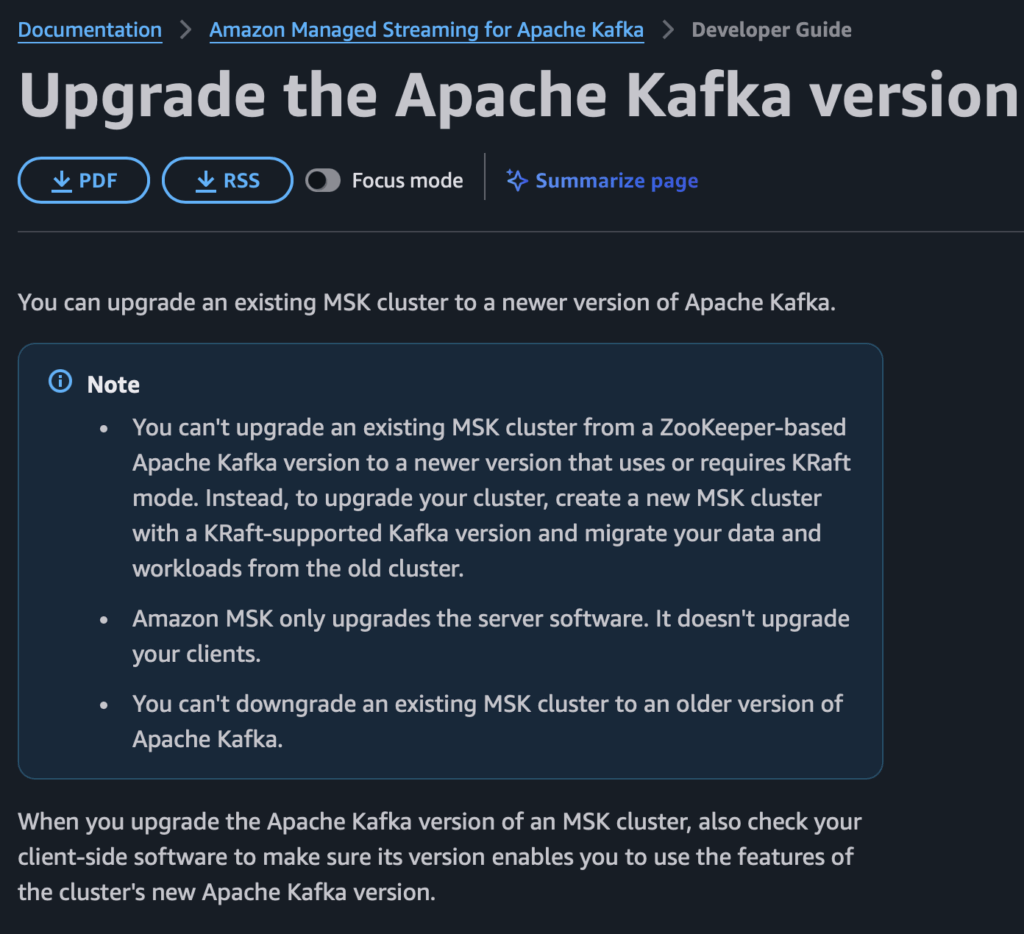Click Summarize page
The width and height of the screenshot is (1024, 934).
click(x=616, y=179)
